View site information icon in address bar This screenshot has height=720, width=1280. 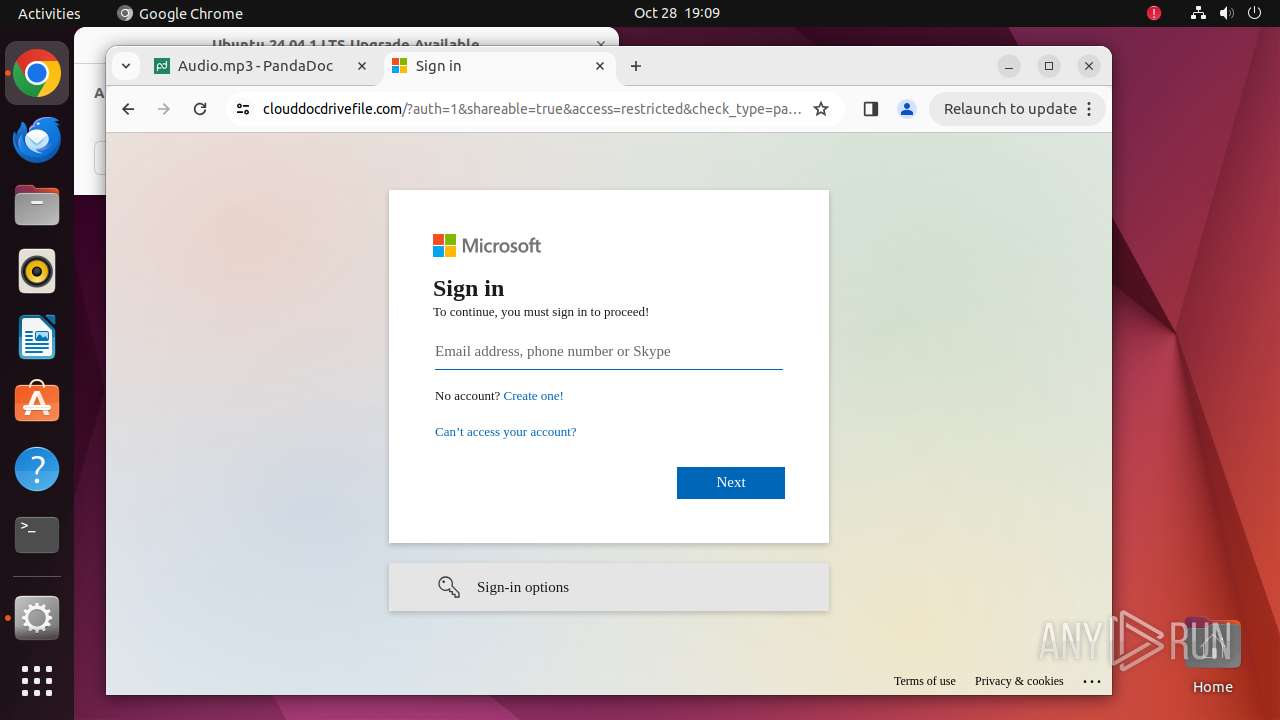[242, 109]
